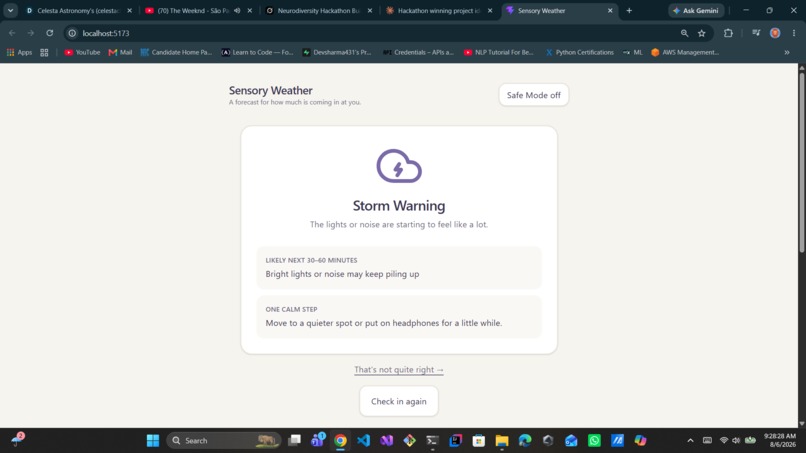Open the Candidate Home Pa... bookmark
806x453 pixels.
[x=176, y=52]
